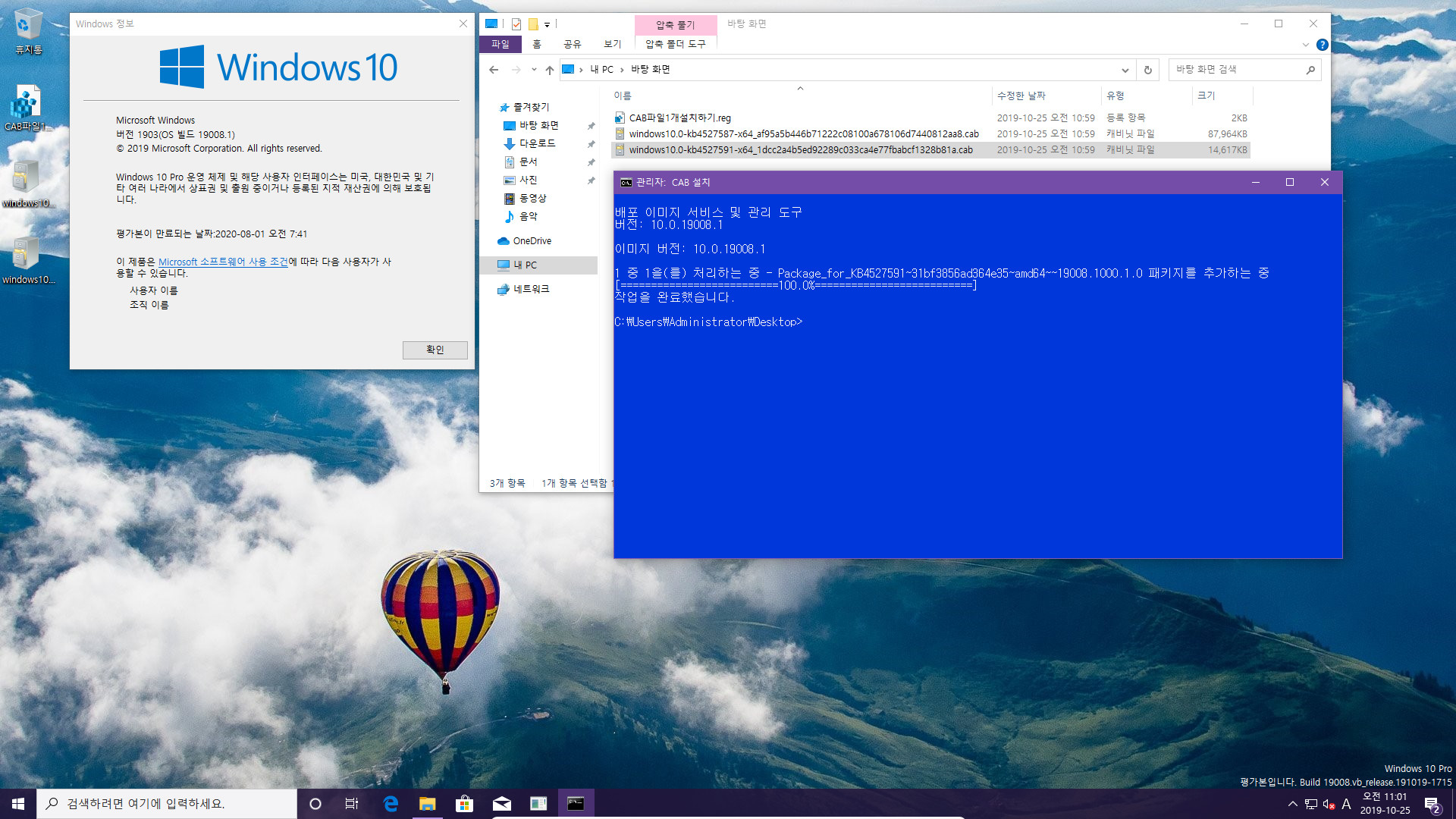Click the 압축 풀기 contextual tab header
1456x819 pixels.
[x=676, y=24]
